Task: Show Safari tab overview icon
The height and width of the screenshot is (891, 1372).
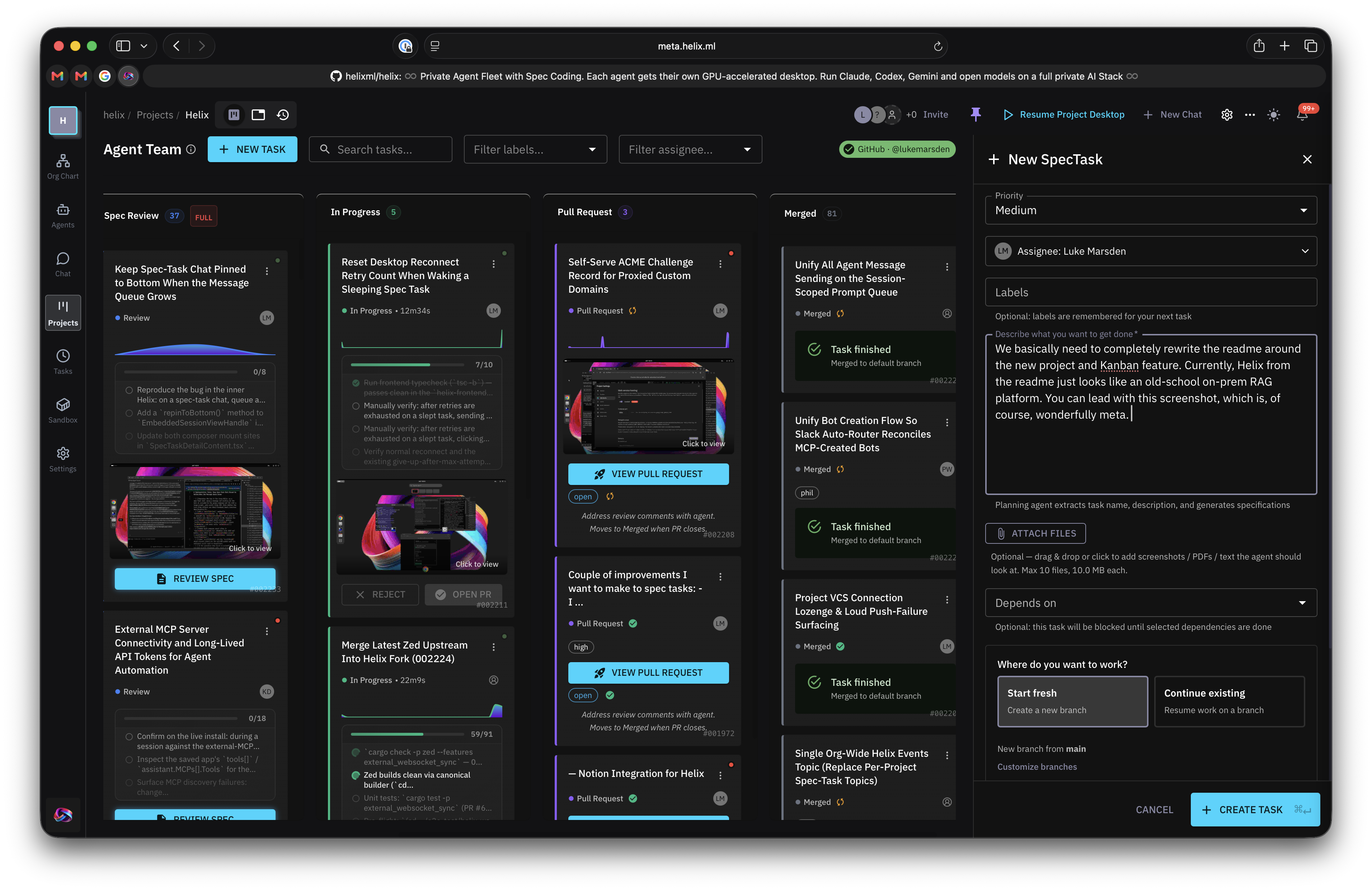Action: coord(1310,46)
